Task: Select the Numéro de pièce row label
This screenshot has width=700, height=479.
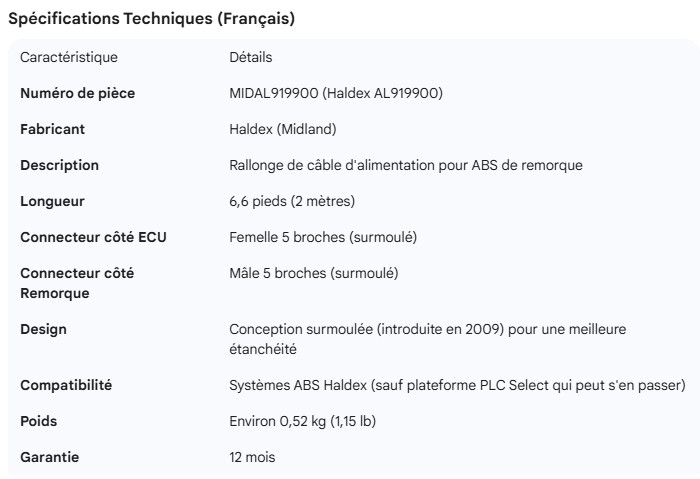Action: point(78,93)
